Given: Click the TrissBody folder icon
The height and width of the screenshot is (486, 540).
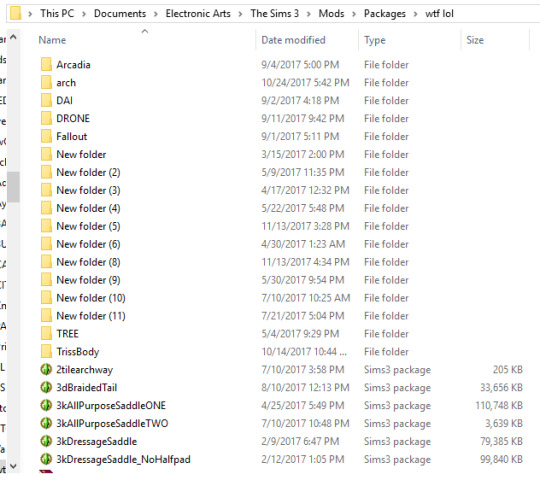Looking at the screenshot, I should [x=46, y=351].
